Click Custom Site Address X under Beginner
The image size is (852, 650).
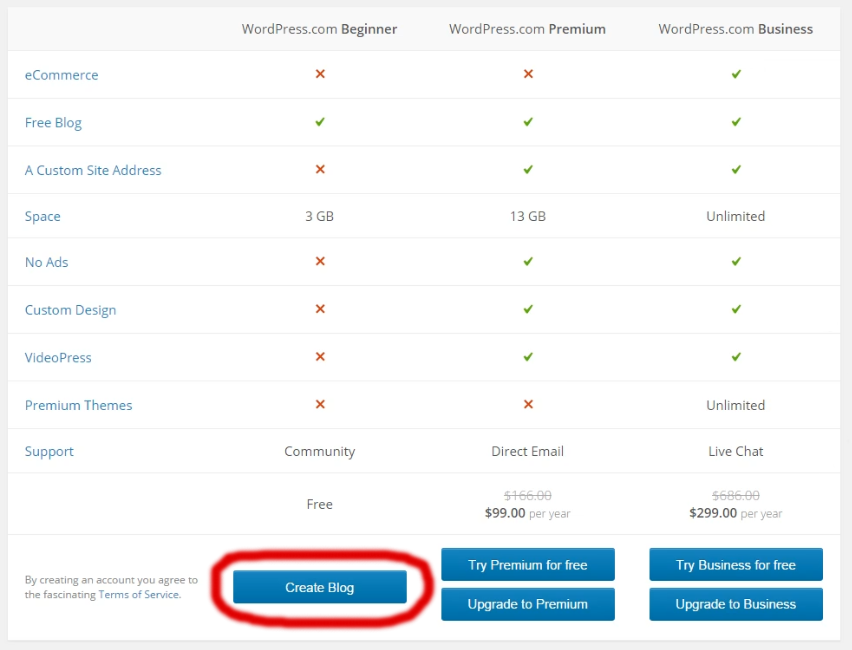320,169
